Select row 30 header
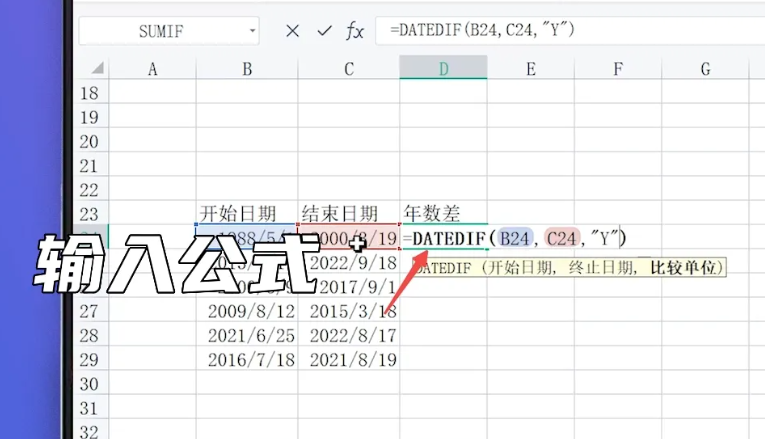This screenshot has width=765, height=439. (x=89, y=384)
